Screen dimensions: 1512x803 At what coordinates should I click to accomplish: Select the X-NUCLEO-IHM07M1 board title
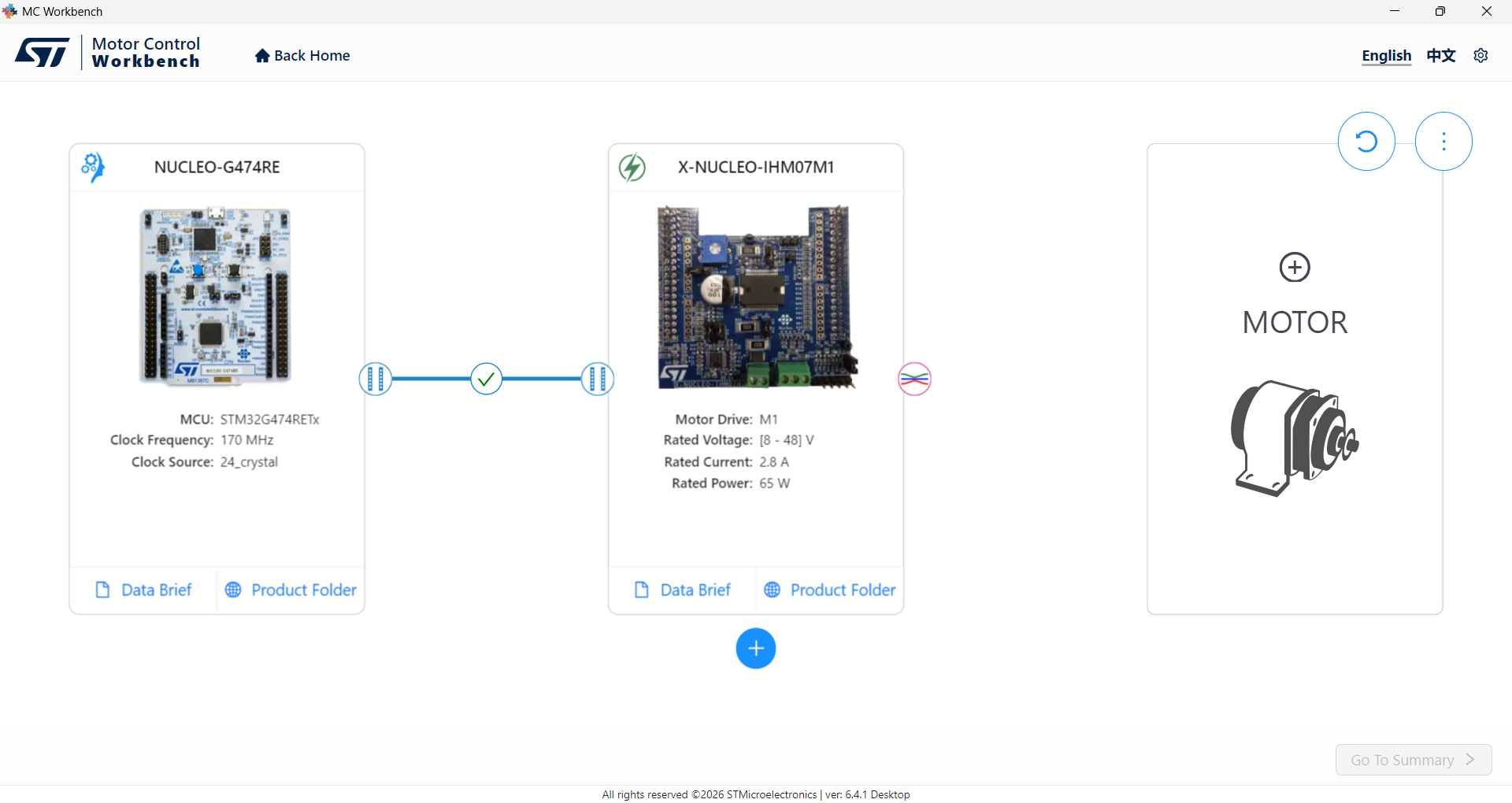[x=755, y=167]
